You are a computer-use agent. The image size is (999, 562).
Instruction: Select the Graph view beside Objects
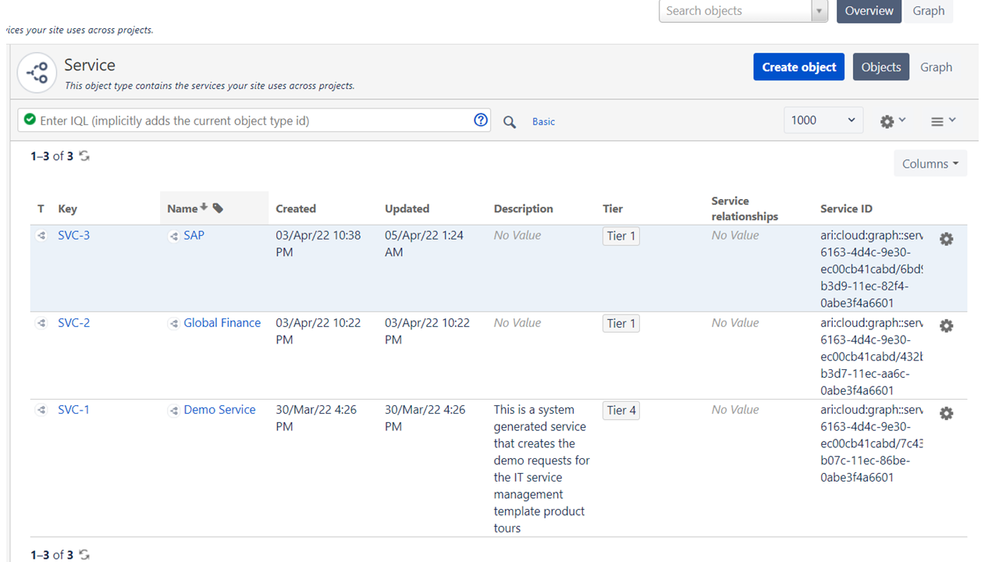(936, 67)
